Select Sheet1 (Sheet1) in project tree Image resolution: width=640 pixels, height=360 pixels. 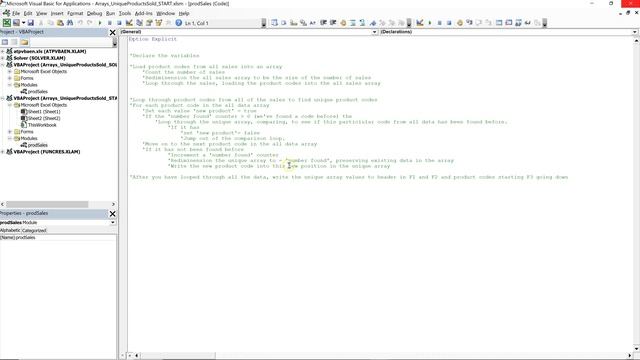40,111
